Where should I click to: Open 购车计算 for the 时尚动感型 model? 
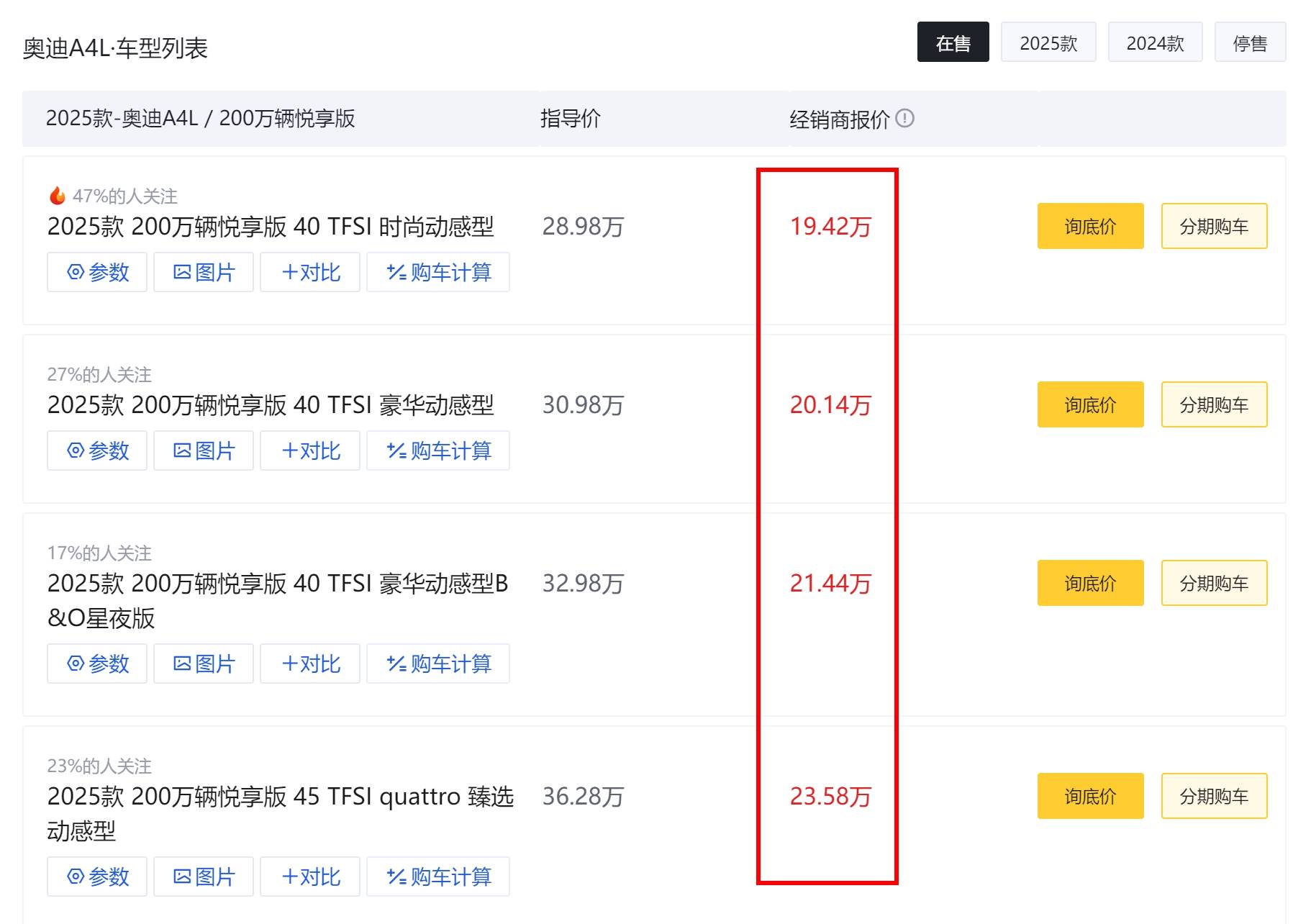point(437,272)
